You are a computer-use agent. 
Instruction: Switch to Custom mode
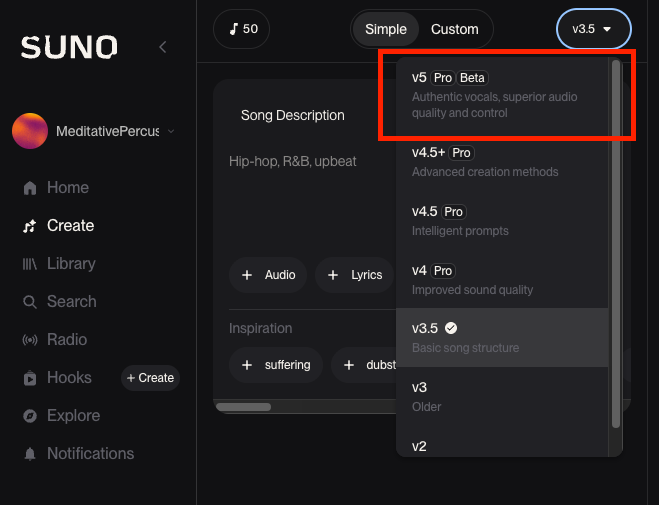click(x=454, y=29)
